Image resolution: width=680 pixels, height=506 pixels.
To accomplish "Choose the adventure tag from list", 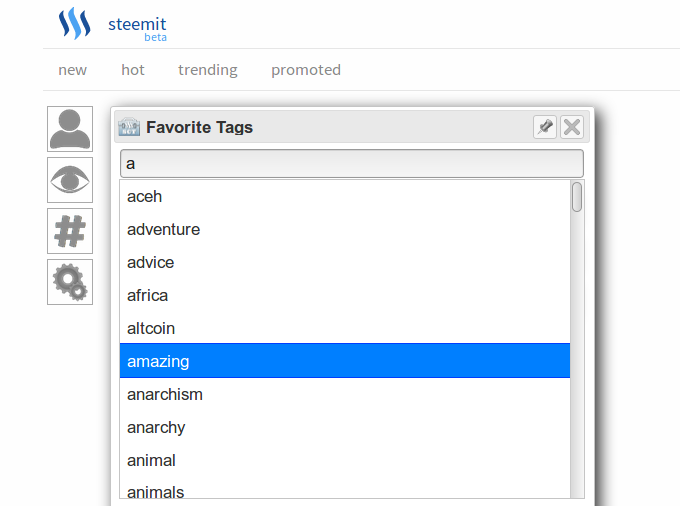I will [x=345, y=229].
